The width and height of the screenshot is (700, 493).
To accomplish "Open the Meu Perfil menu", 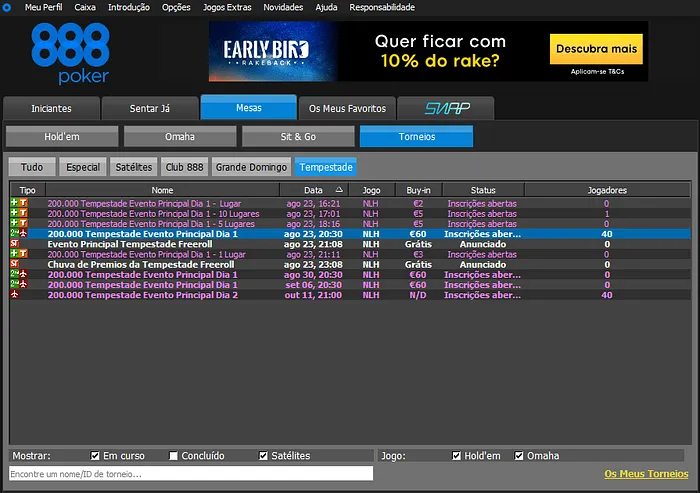I will pos(43,7).
